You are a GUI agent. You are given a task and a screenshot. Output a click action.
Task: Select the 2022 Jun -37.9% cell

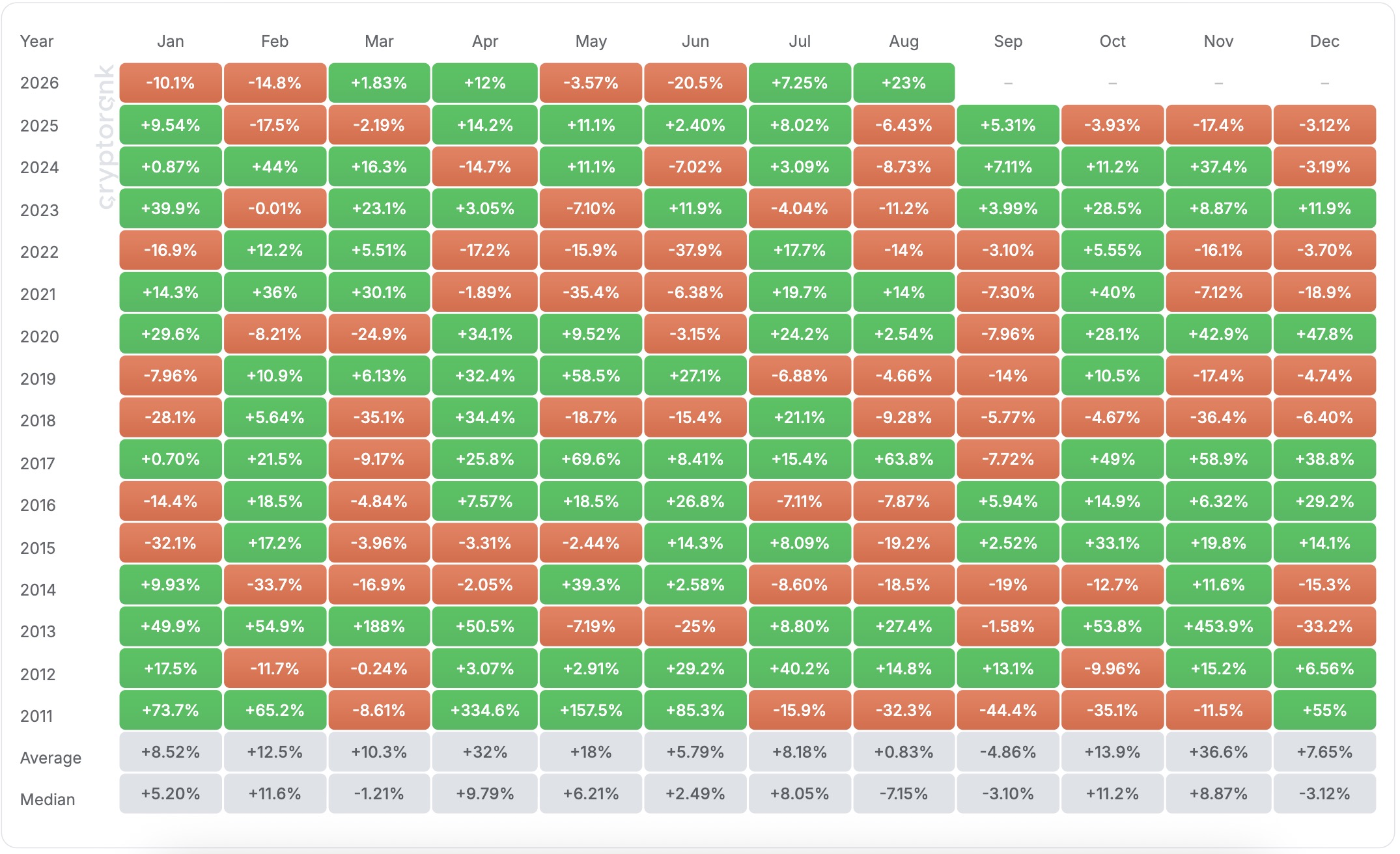click(x=695, y=250)
